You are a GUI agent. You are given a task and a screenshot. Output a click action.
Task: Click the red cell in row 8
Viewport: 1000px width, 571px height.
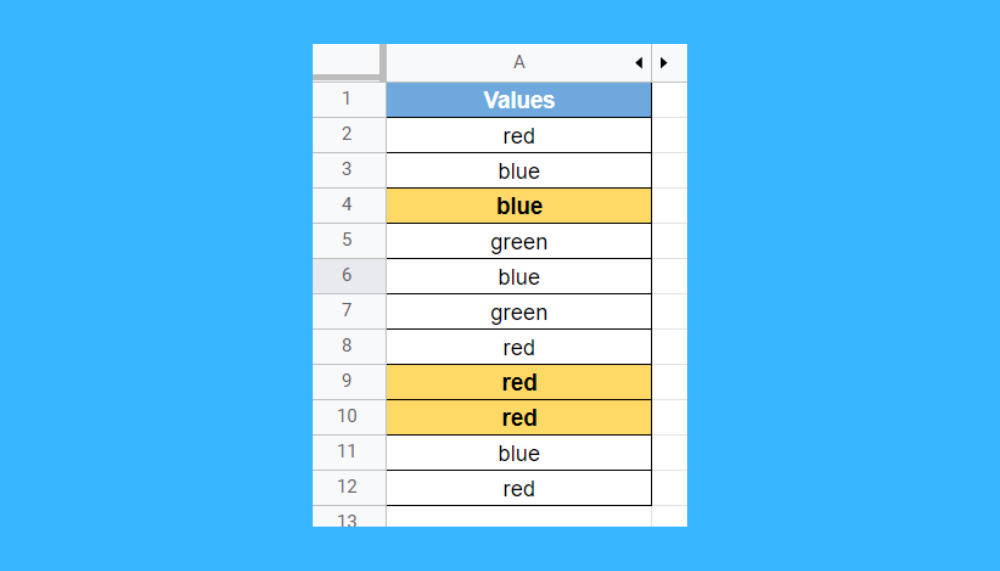[x=518, y=348]
